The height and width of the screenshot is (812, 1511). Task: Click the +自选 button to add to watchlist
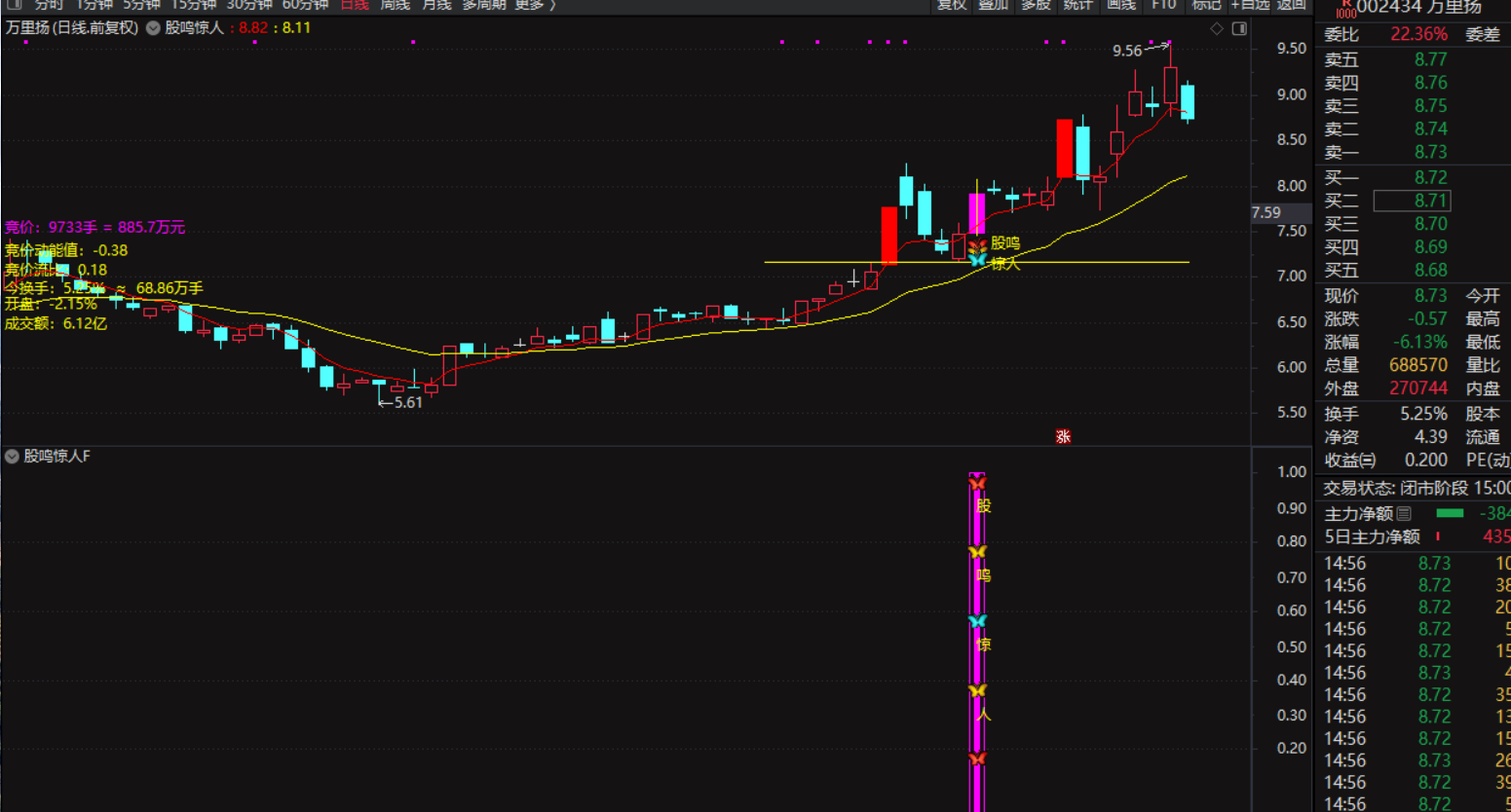1250,5
